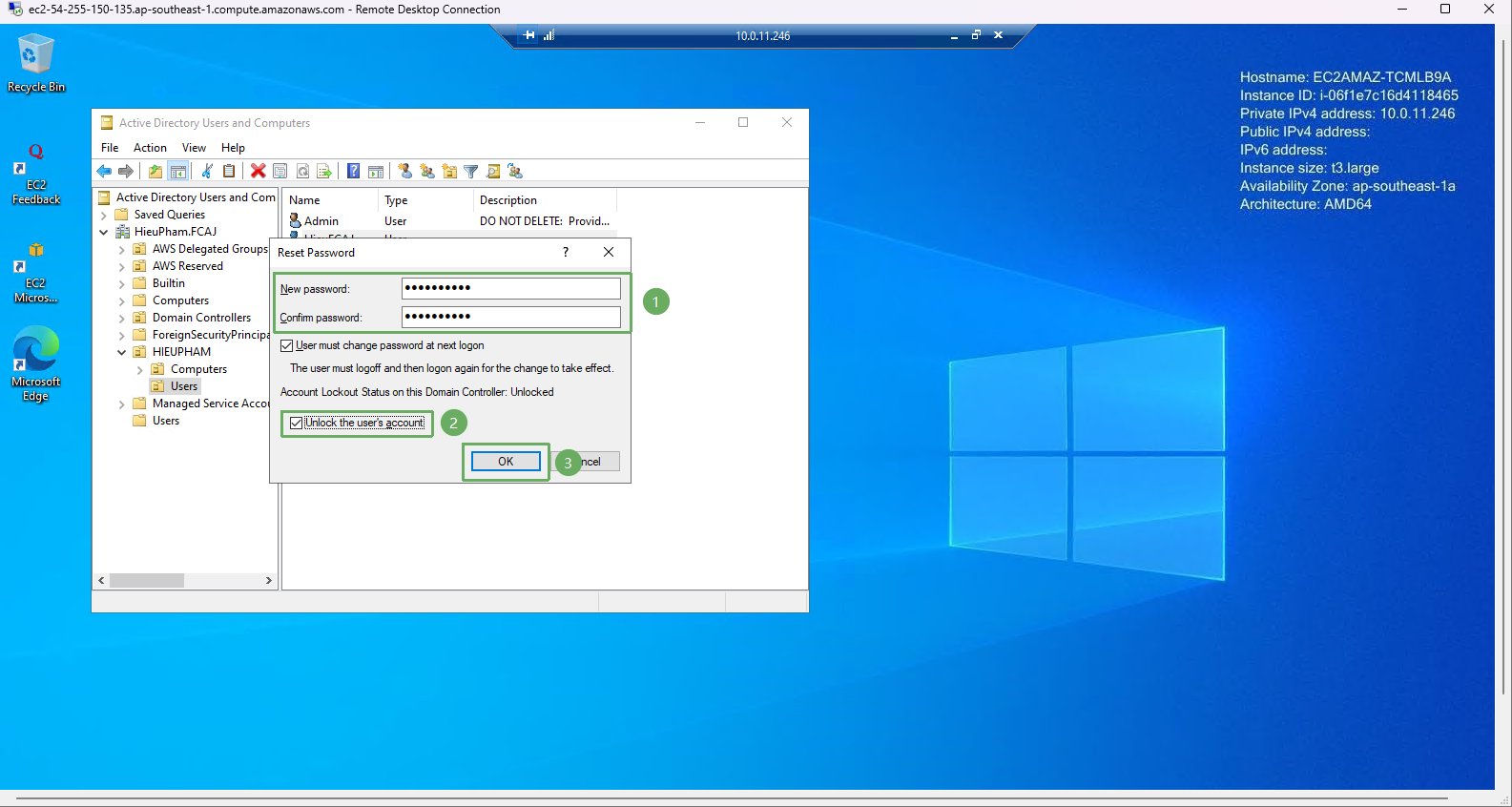Toggle the 'Unlock the user's account' checkbox
Viewport: 1512px width, 807px height.
[x=297, y=423]
